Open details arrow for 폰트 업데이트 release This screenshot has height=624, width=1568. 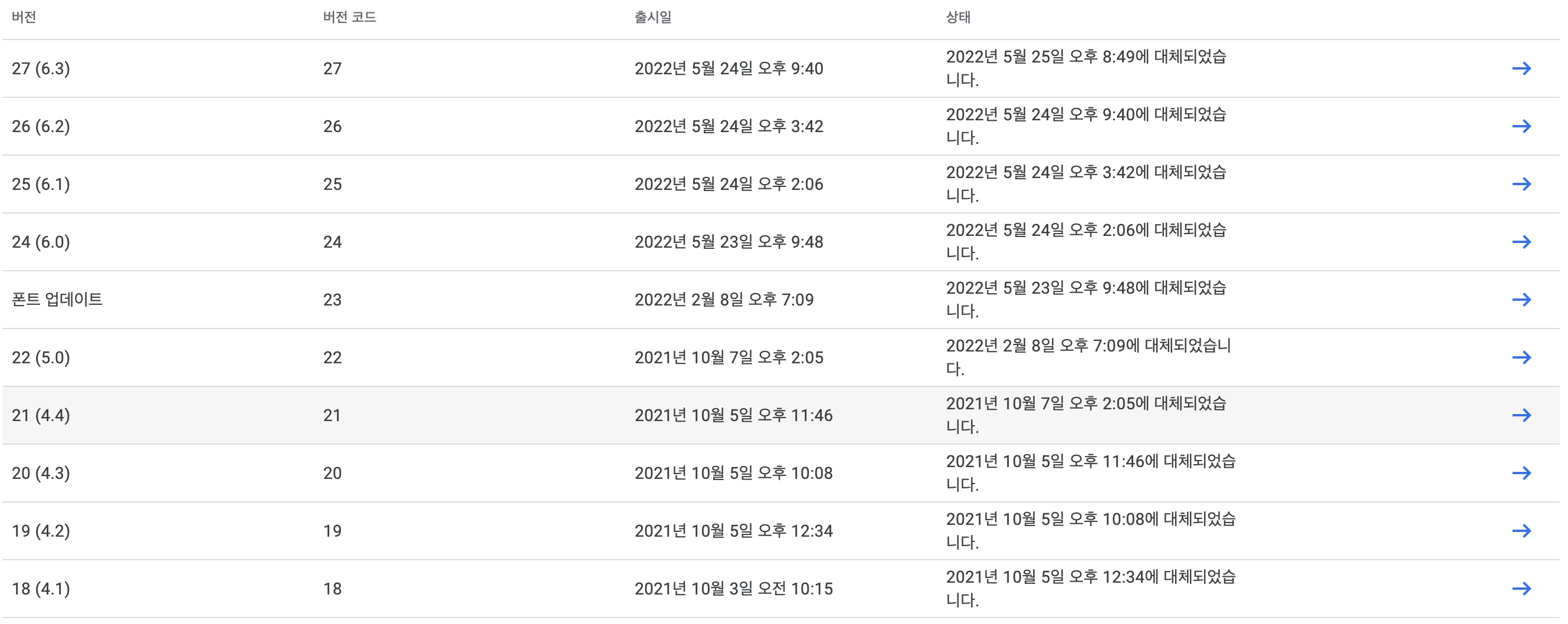[1524, 300]
